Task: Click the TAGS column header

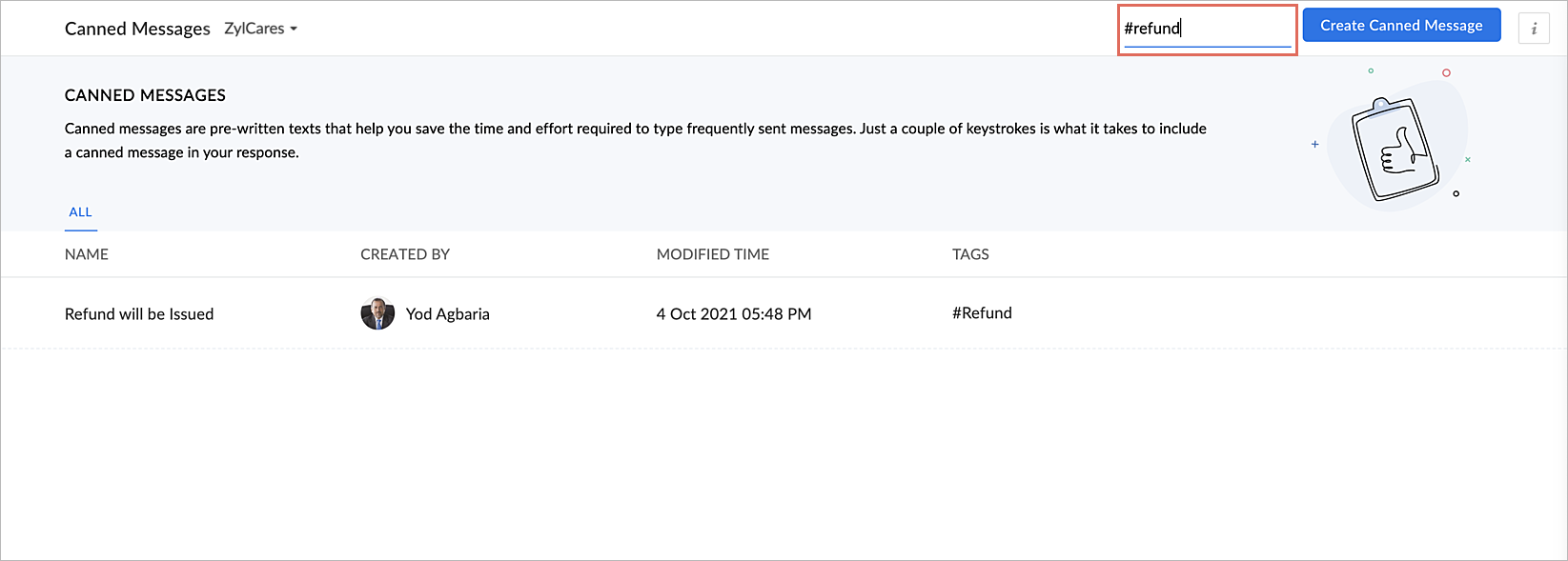Action: point(970,254)
